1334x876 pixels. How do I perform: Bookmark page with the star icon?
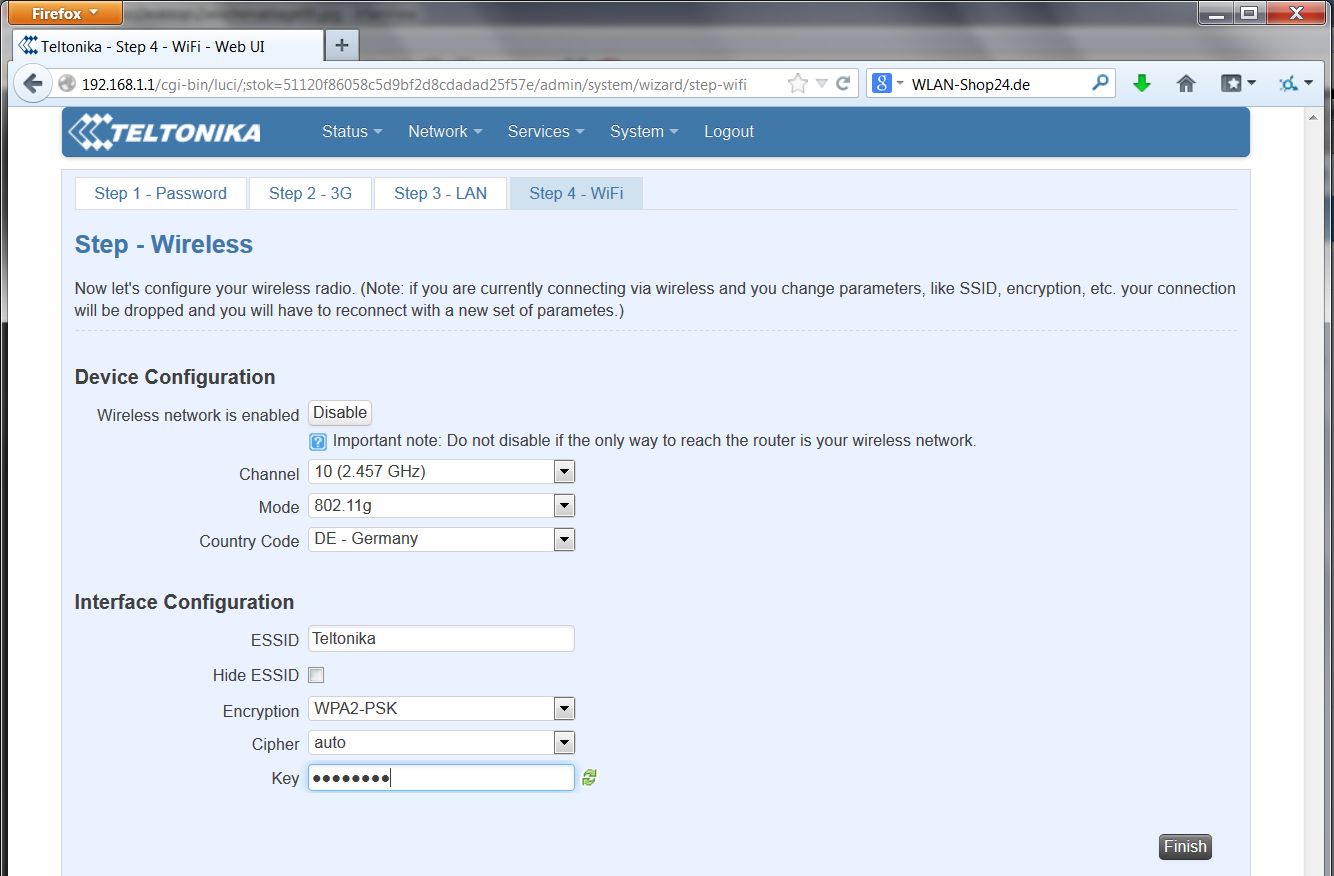click(x=797, y=84)
